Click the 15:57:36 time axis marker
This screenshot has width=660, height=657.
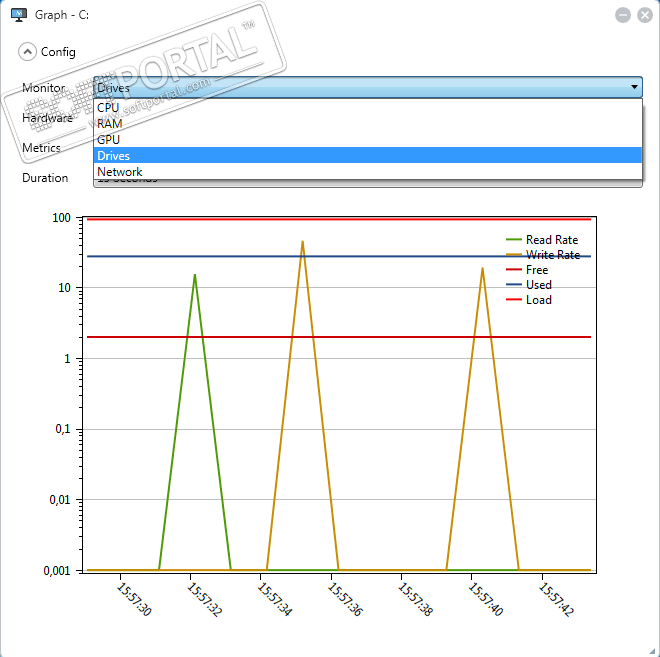tap(345, 599)
